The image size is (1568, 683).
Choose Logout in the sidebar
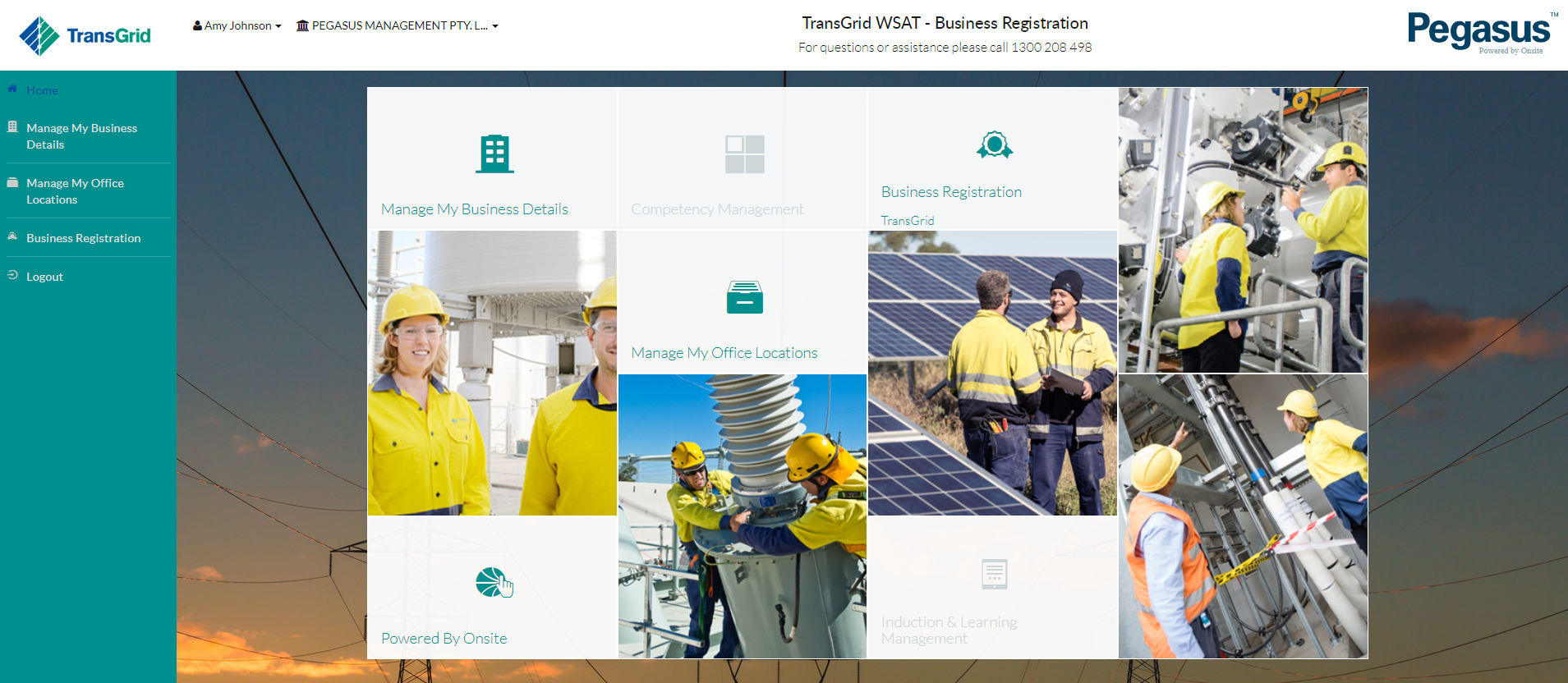[44, 277]
